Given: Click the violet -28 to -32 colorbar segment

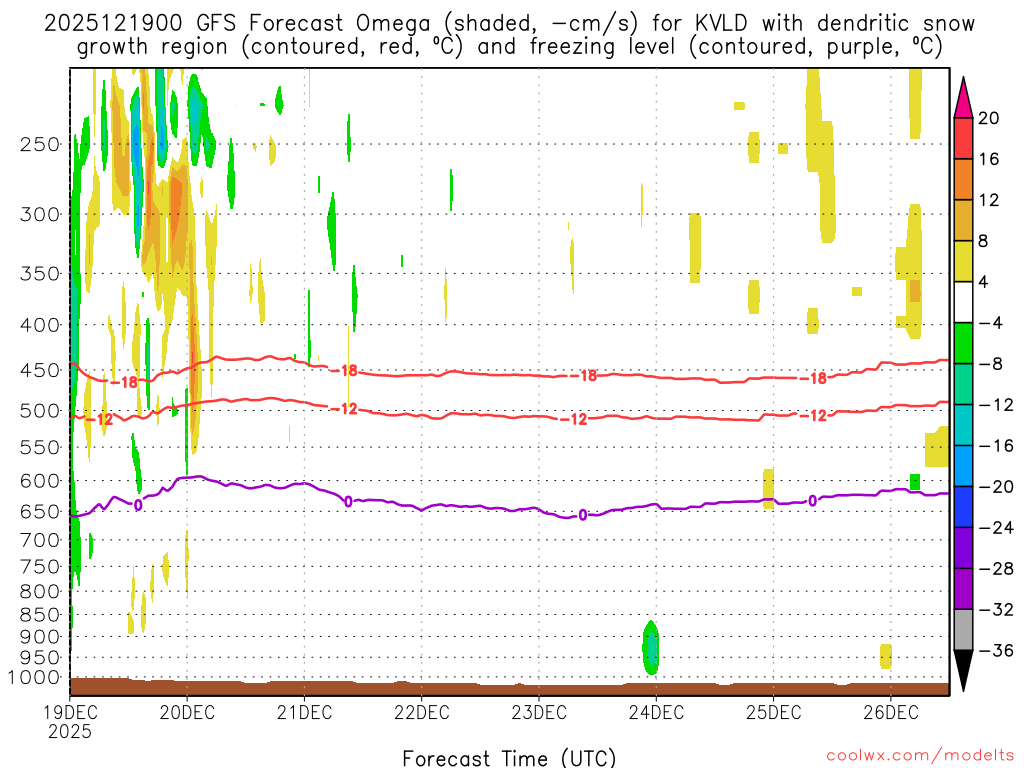Looking at the screenshot, I should point(963,589).
